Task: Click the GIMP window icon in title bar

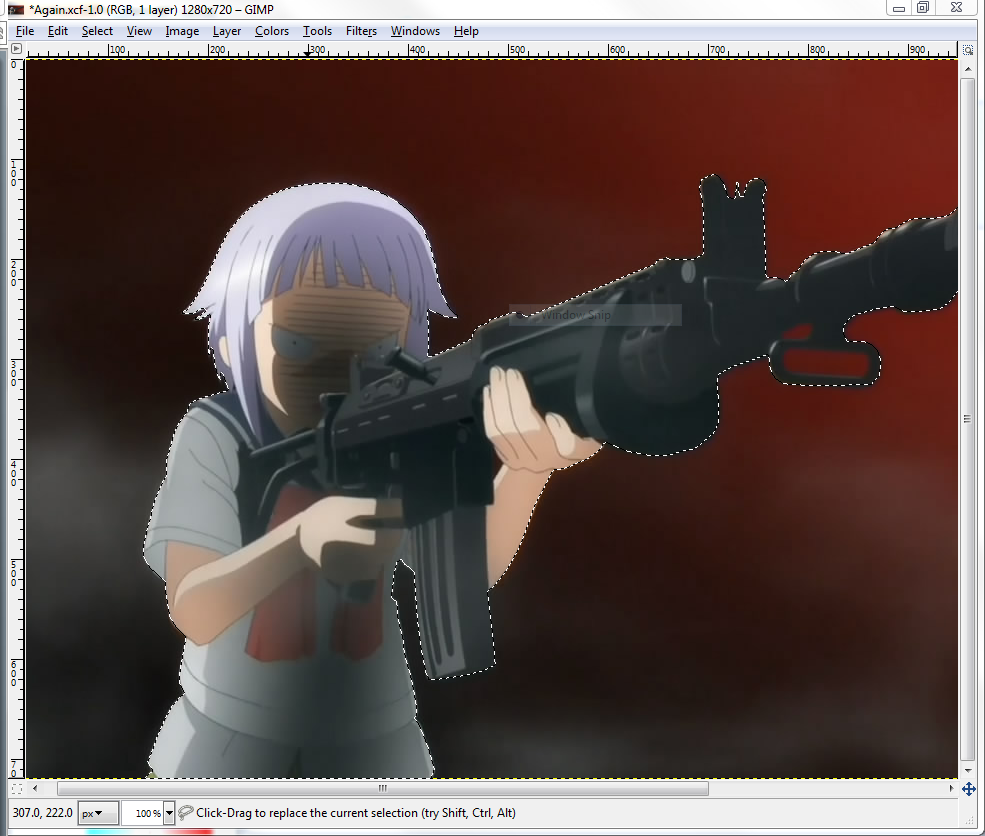Action: point(16,9)
